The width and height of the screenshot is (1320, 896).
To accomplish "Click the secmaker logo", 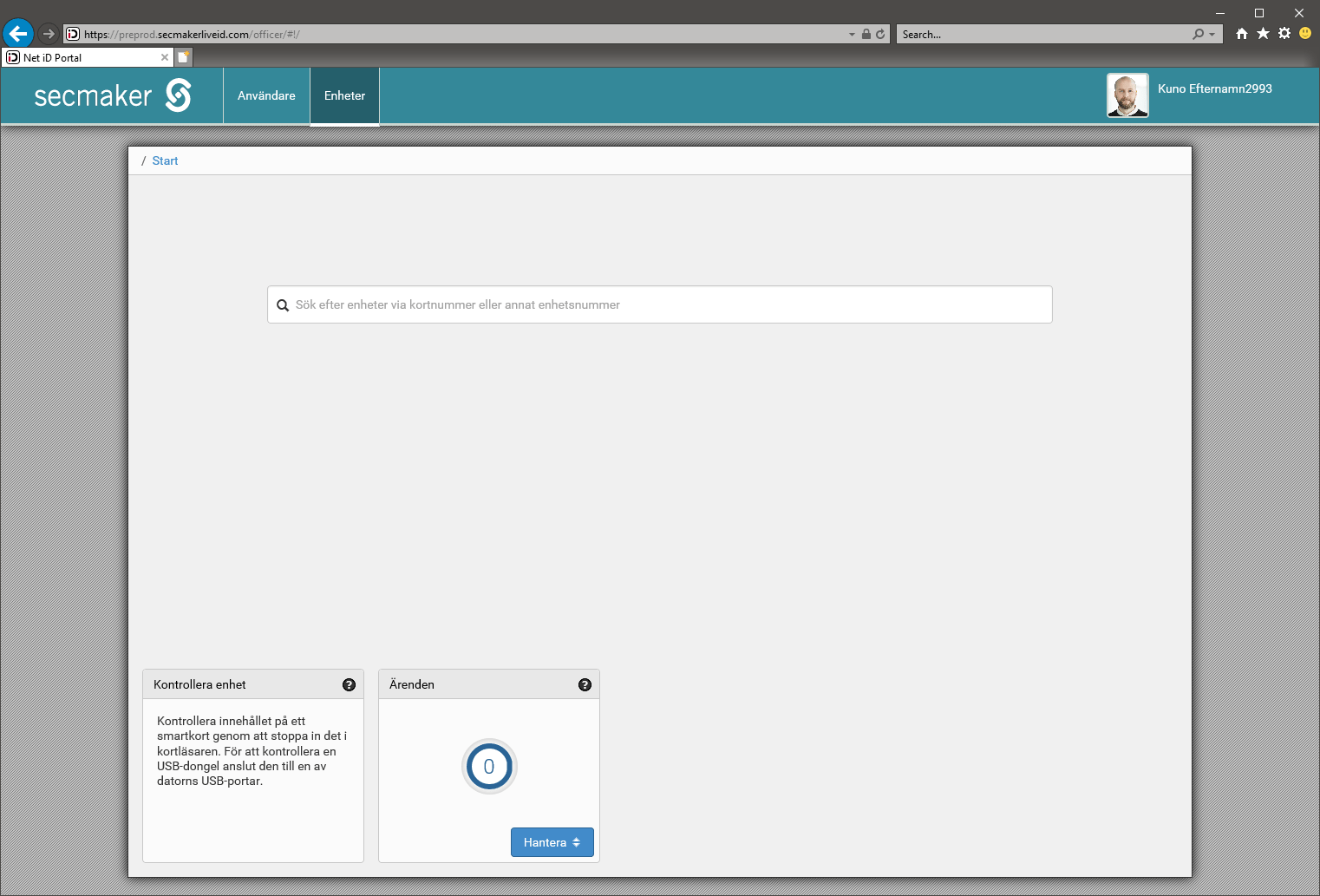I will click(112, 95).
